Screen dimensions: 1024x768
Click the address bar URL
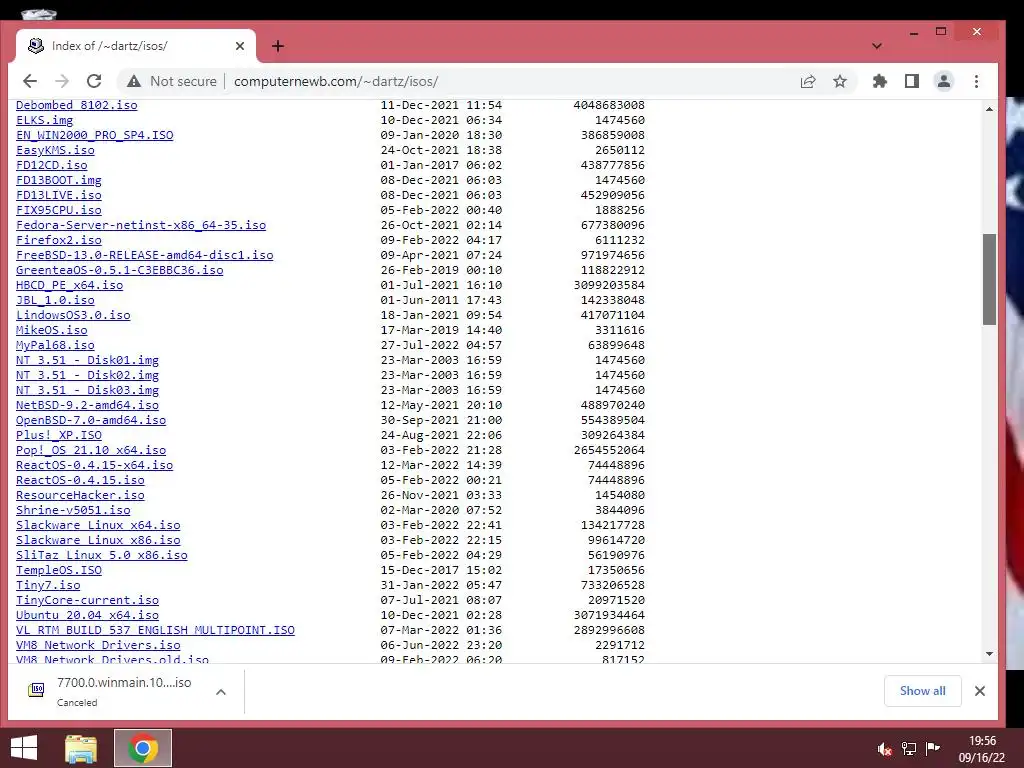[x=336, y=81]
